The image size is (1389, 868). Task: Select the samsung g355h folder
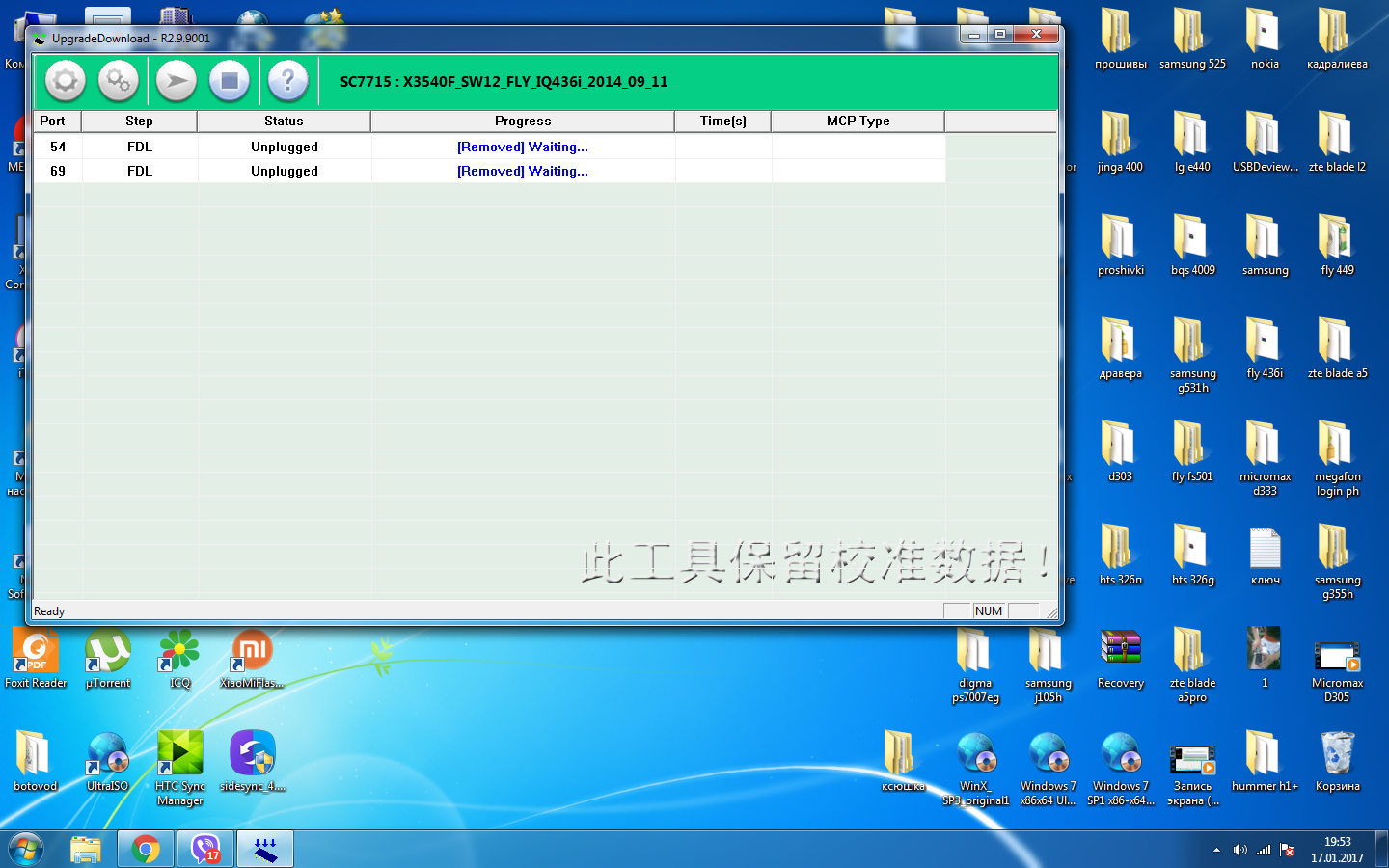1337,561
